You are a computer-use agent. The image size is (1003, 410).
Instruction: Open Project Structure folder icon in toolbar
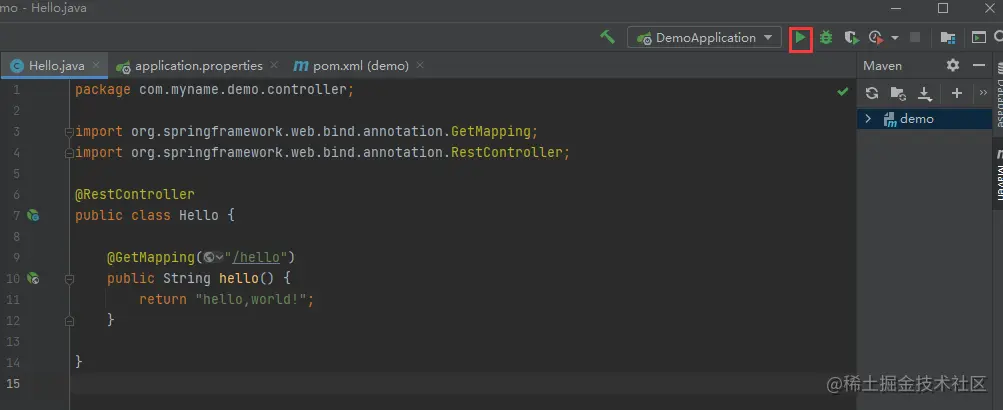(947, 38)
